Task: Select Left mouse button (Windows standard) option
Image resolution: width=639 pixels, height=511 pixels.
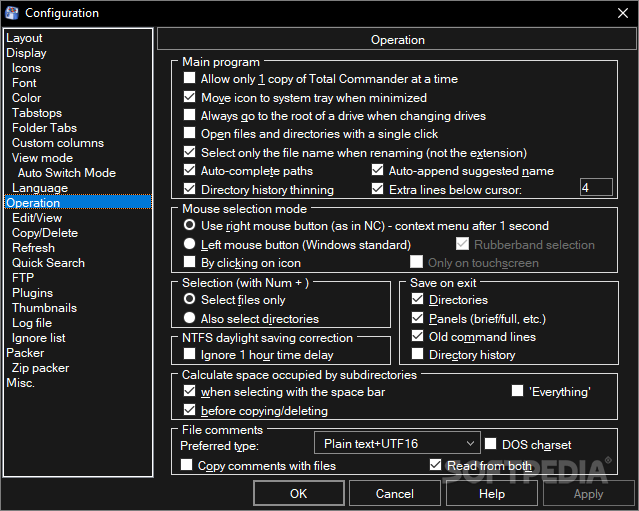Action: 189,244
